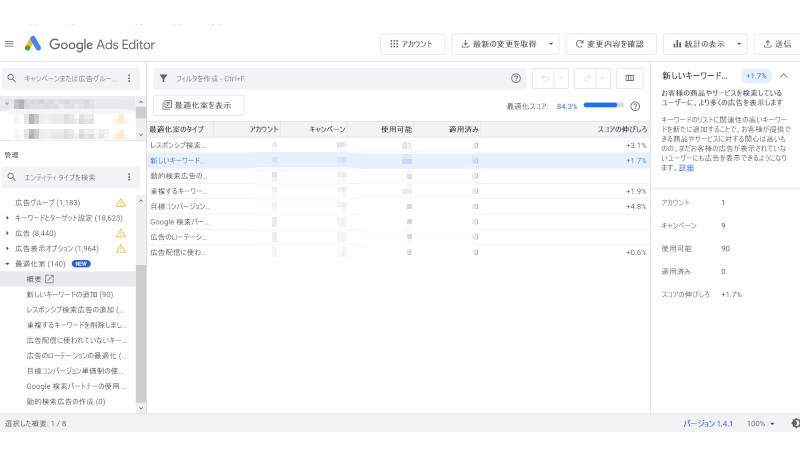Open entity type search three-dot menu
The width and height of the screenshot is (800, 450).
tap(129, 177)
